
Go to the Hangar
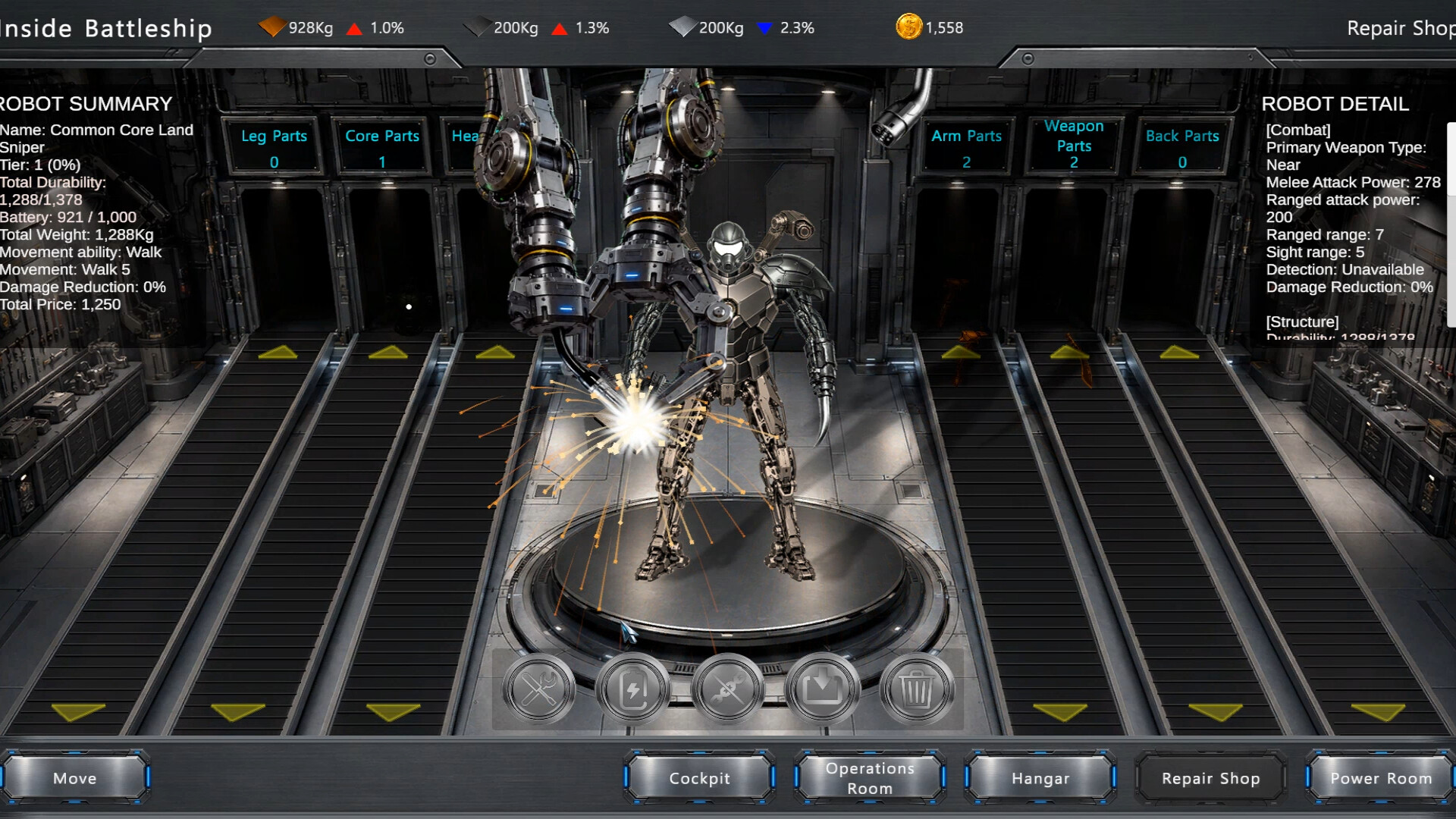pyautogui.click(x=1040, y=778)
